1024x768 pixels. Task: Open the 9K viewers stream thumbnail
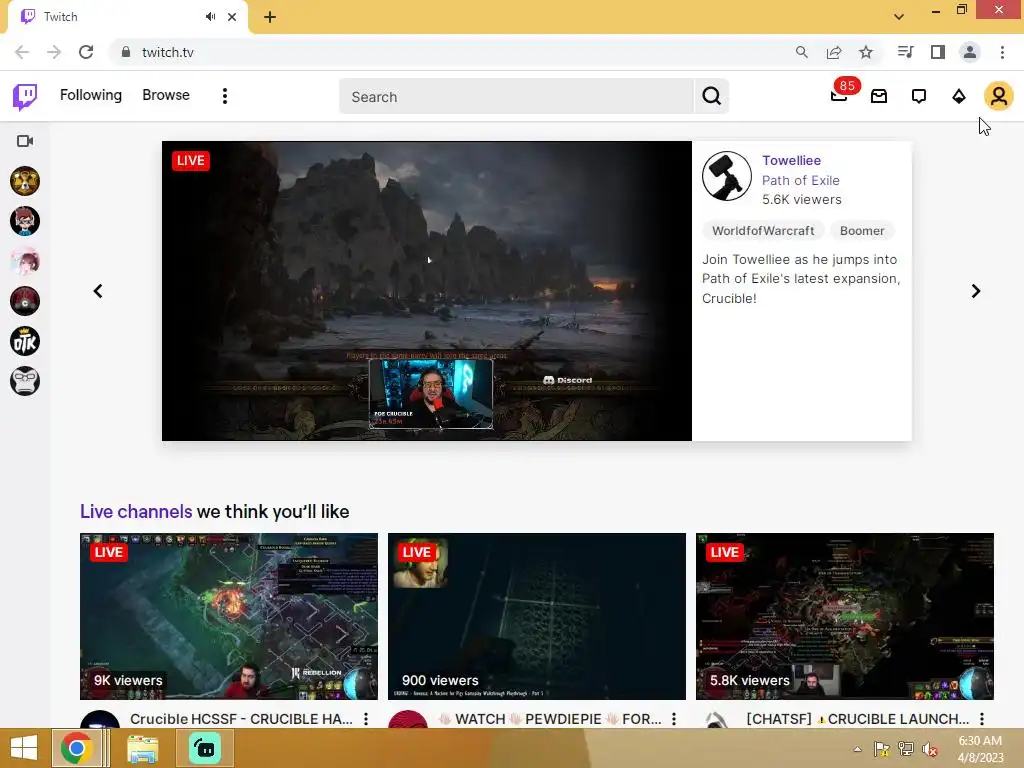tap(229, 616)
